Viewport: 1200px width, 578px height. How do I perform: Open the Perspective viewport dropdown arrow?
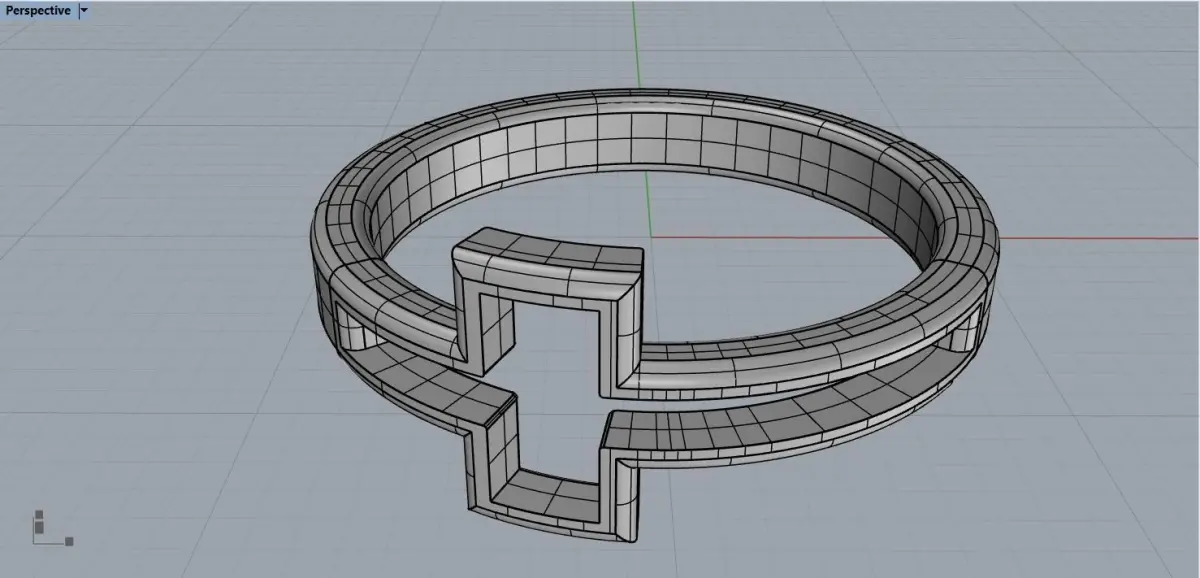(x=83, y=11)
